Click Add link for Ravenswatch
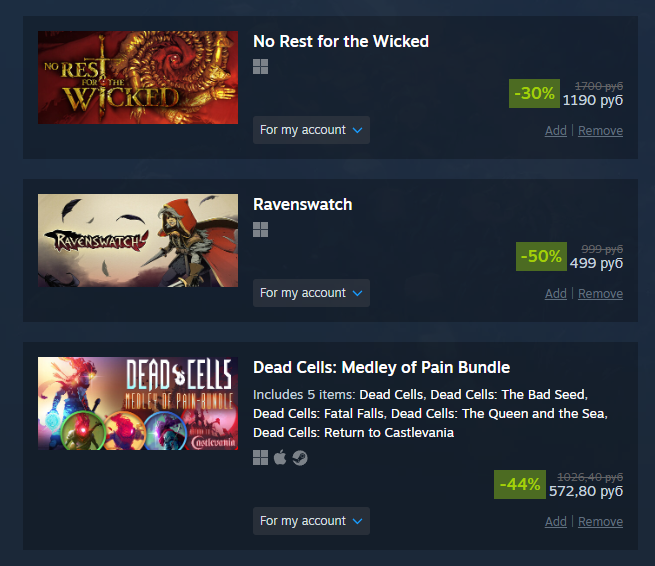 click(556, 294)
